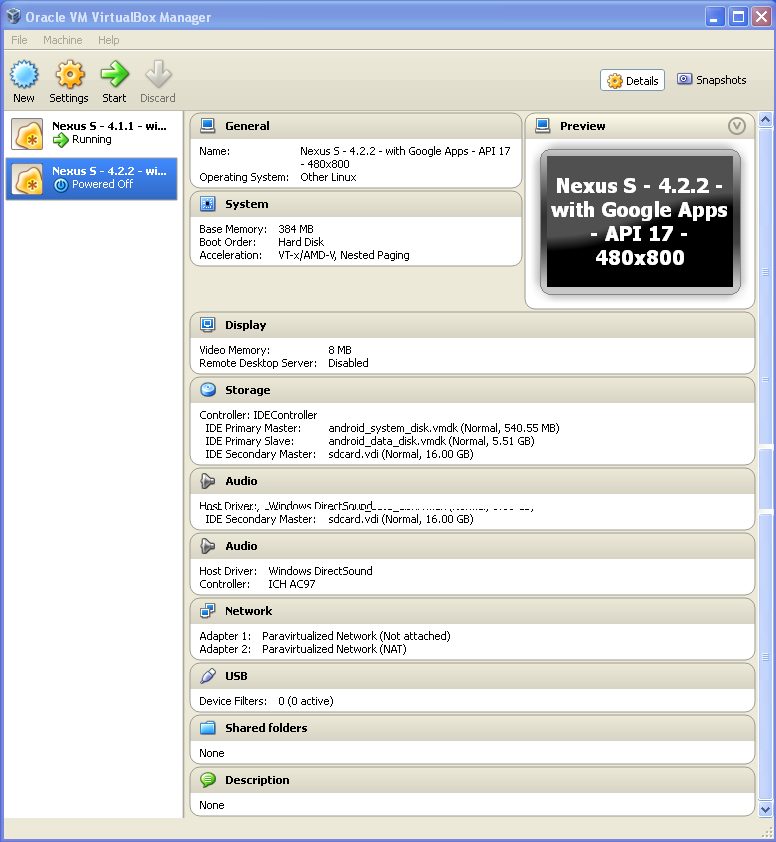Image resolution: width=776 pixels, height=842 pixels.
Task: Click the VirtualBox cube icon in title bar
Action: coord(13,16)
